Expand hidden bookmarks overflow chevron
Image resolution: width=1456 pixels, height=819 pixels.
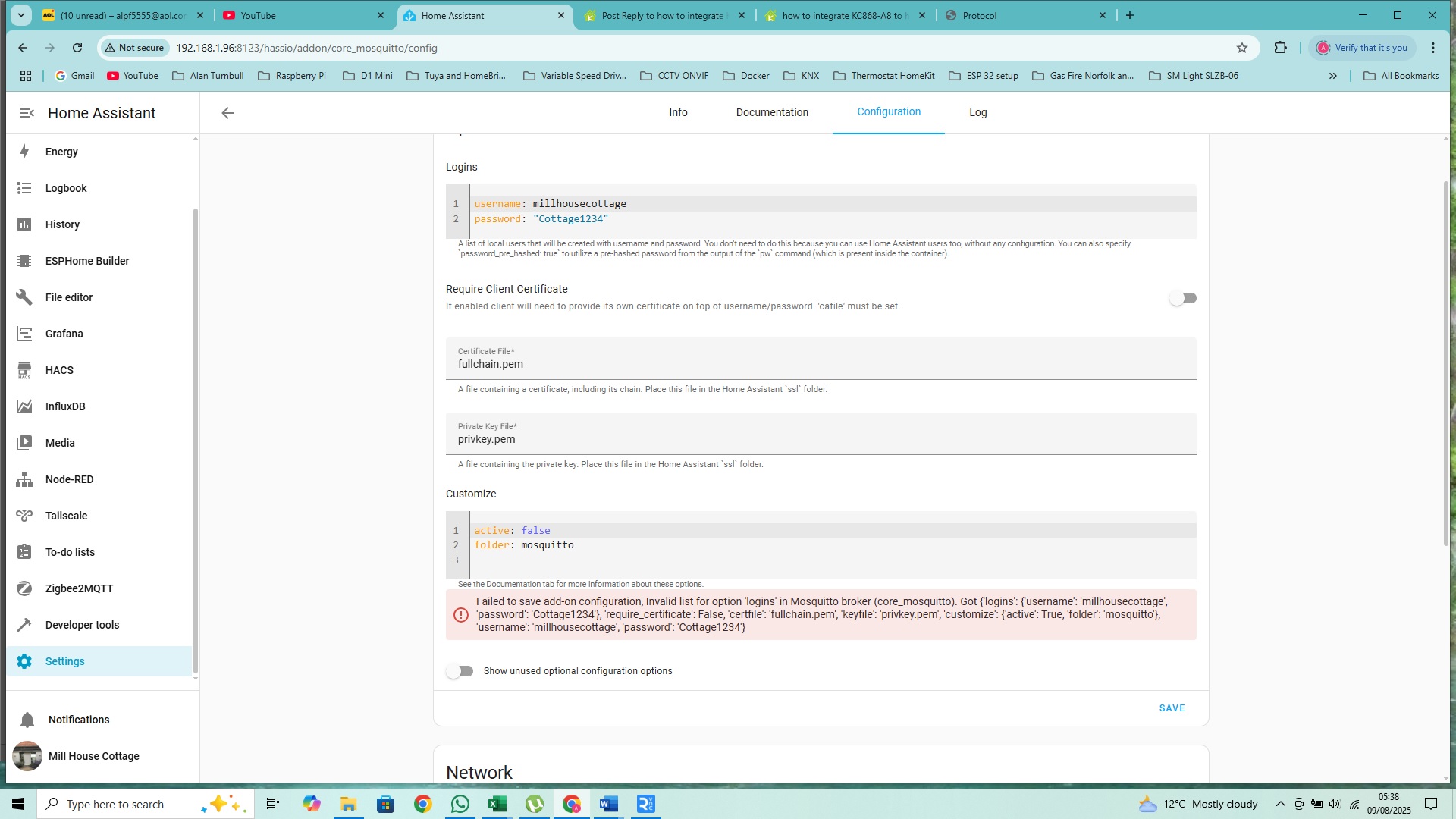click(x=1332, y=76)
